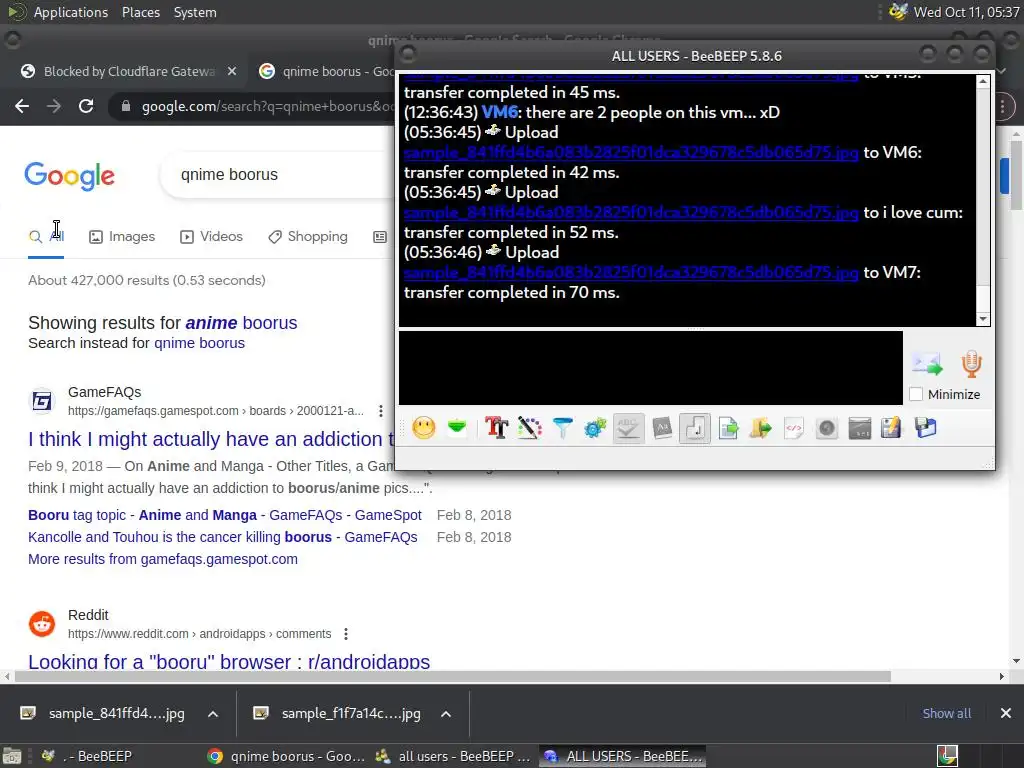This screenshot has height=768, width=1024.
Task: Click the BeeBEEP bee tray icon in top panel
Action: coord(899,12)
